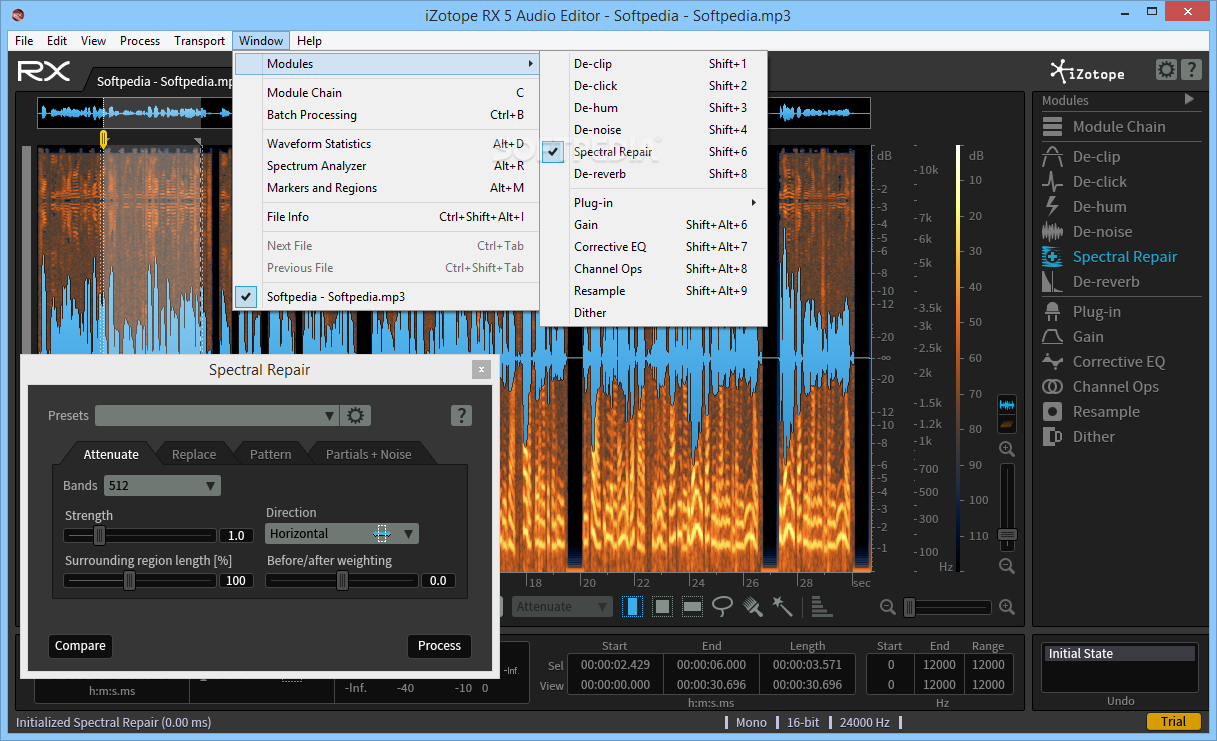Select the time-frequency selection tool
The height and width of the screenshot is (741, 1217).
(662, 606)
